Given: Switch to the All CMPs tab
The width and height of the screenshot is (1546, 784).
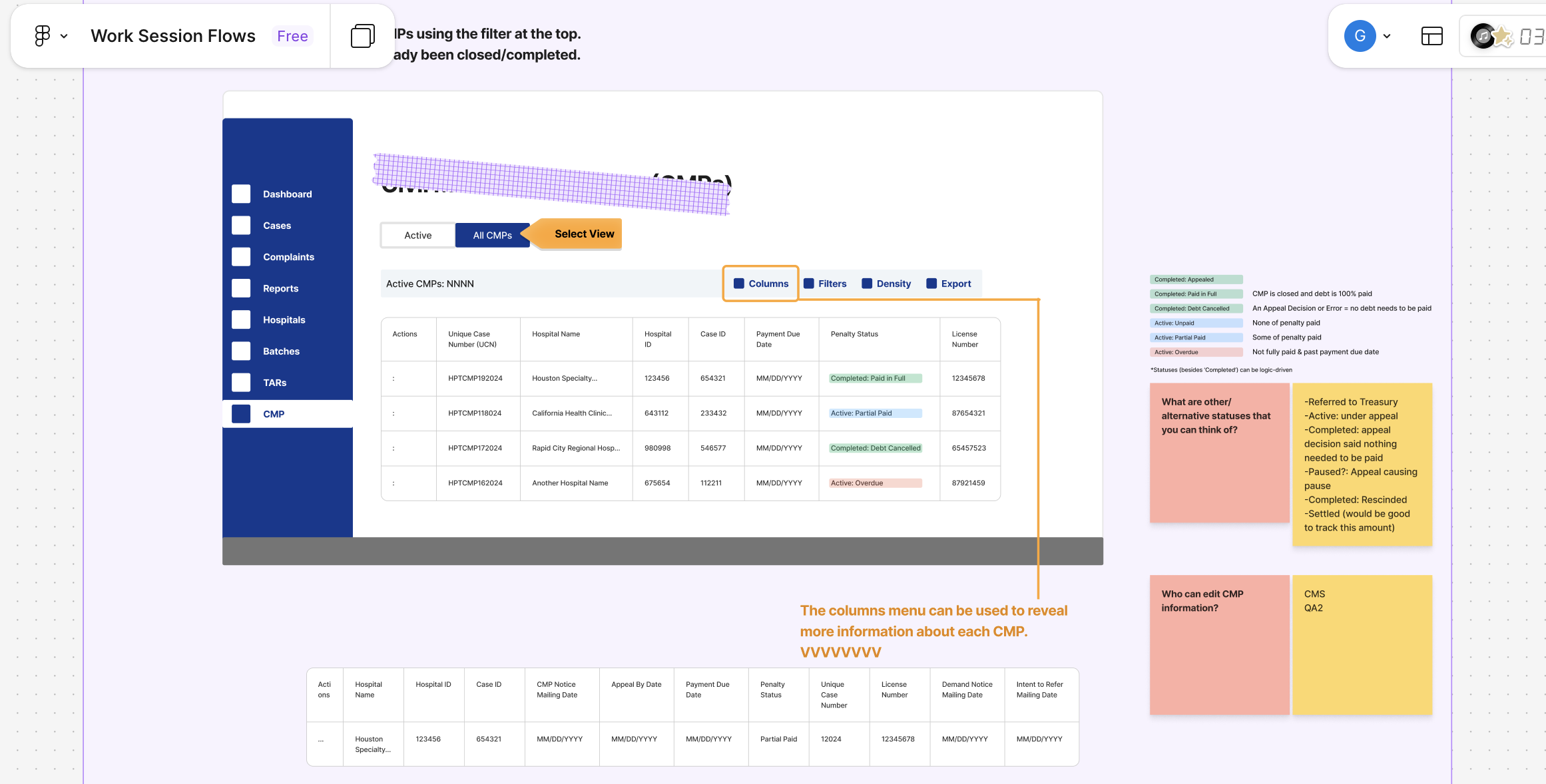Looking at the screenshot, I should click(x=492, y=236).
